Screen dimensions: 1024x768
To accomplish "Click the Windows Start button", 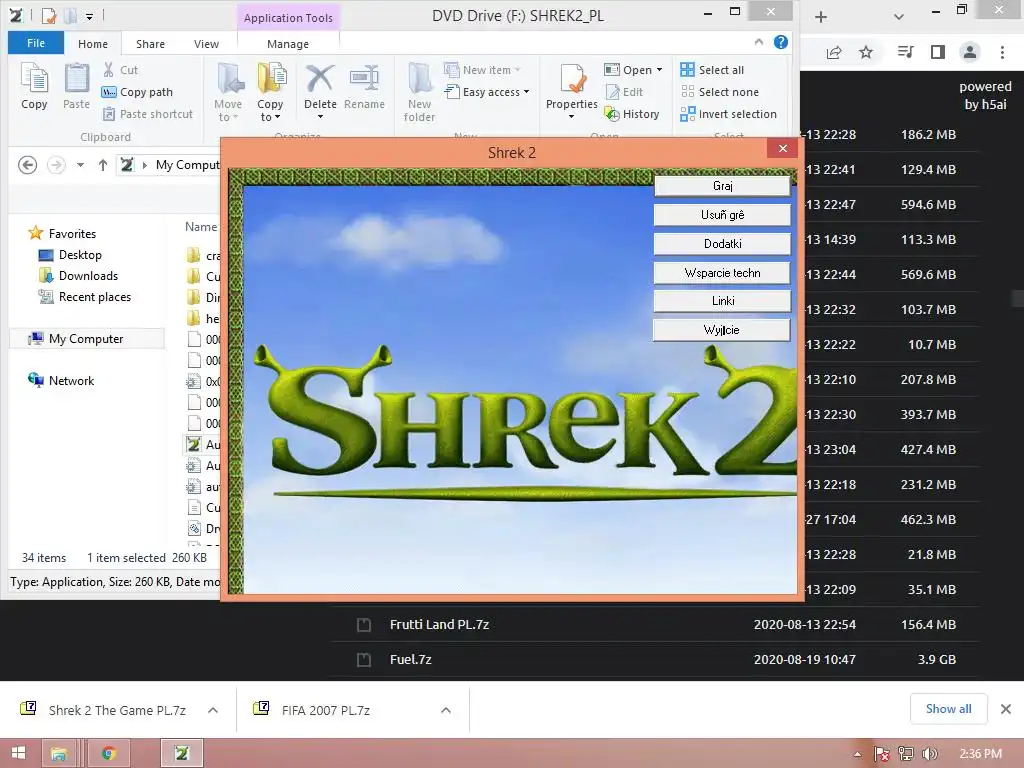I will point(18,753).
